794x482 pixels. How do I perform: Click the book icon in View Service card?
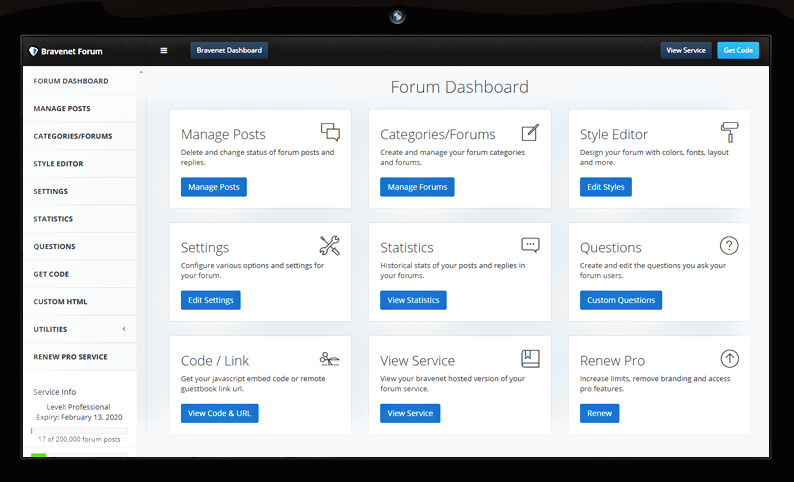click(530, 358)
